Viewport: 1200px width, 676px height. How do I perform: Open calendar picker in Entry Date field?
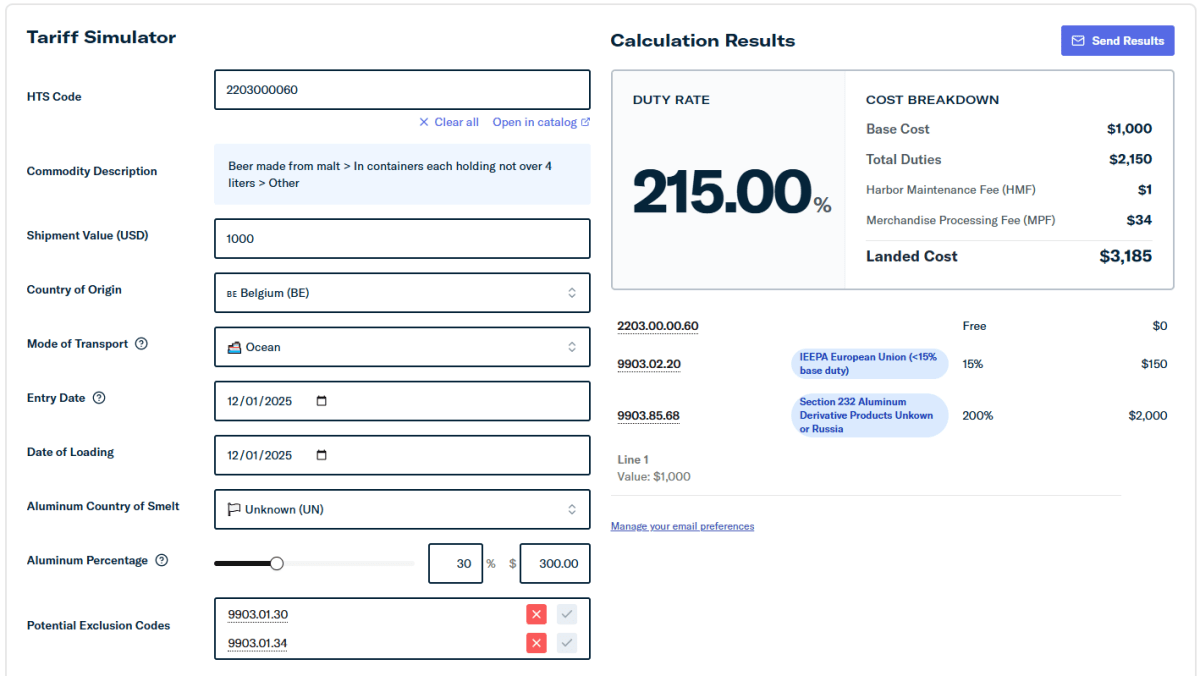pyautogui.click(x=321, y=401)
